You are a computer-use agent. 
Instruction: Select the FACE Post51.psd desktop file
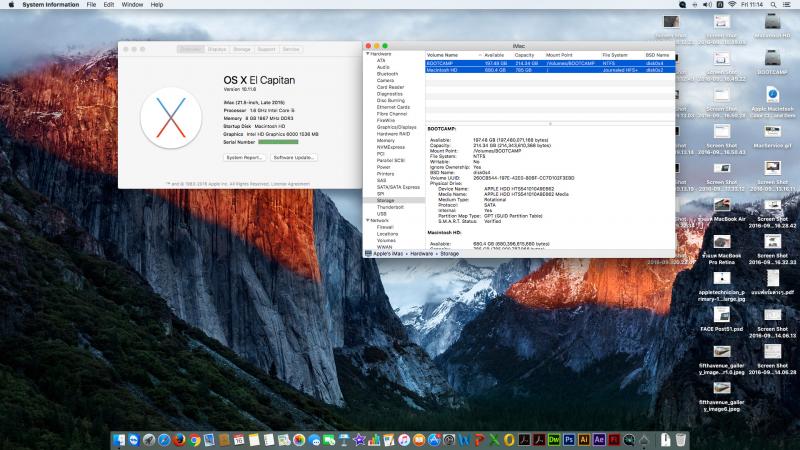click(721, 315)
